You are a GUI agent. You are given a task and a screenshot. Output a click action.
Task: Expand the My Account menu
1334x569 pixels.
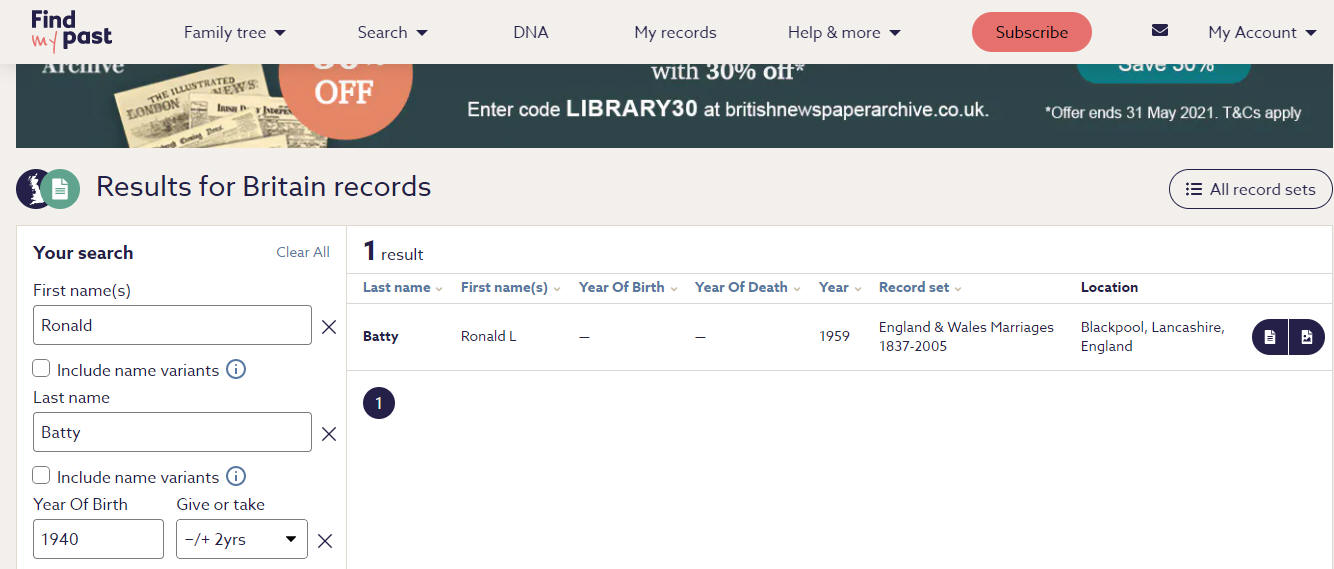[x=1262, y=32]
